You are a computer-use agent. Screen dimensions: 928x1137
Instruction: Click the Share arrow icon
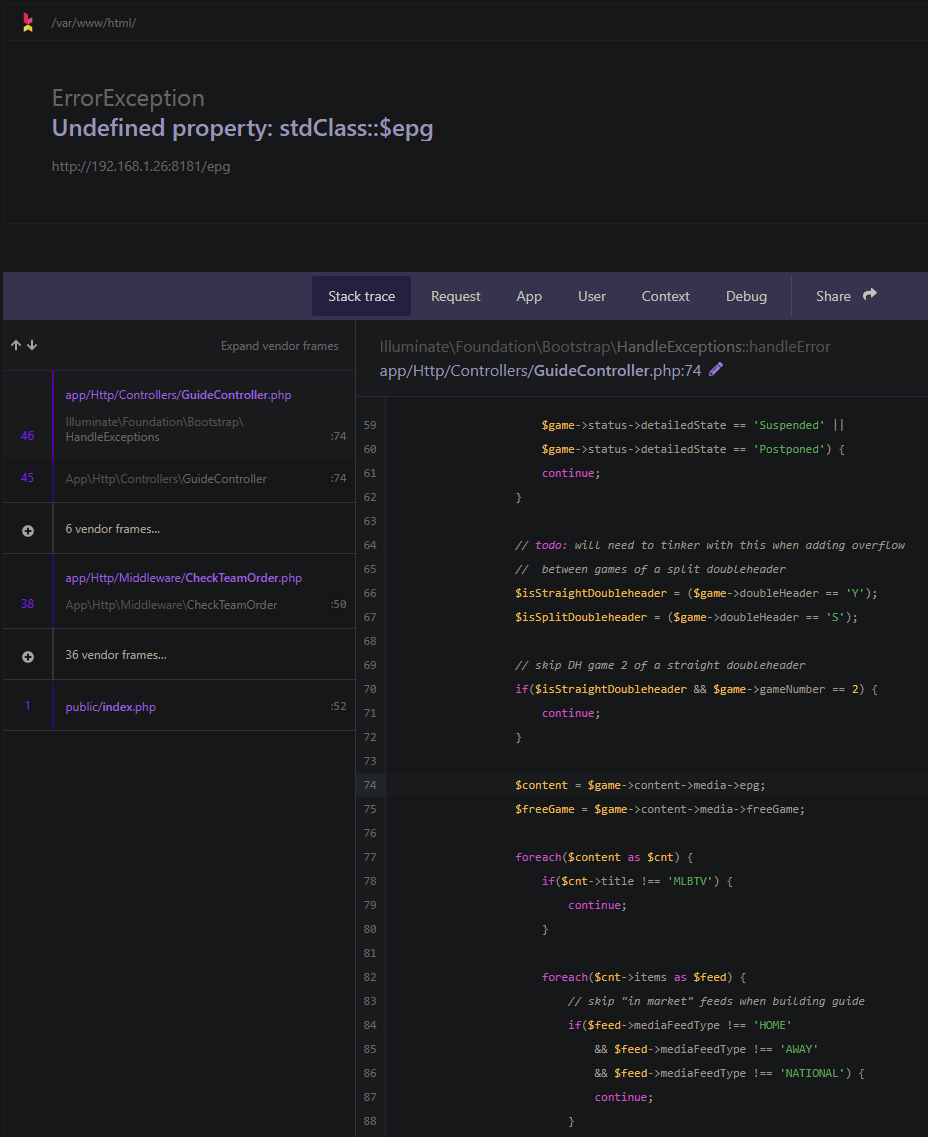pyautogui.click(x=870, y=295)
